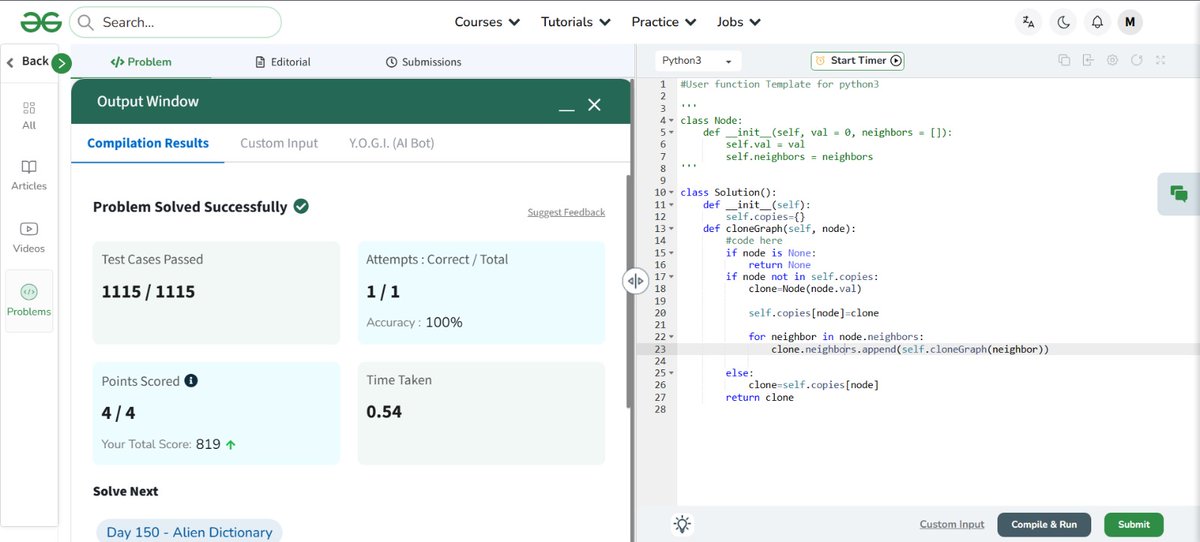Open the All sidebar section
This screenshot has height=542, width=1200.
29,116
